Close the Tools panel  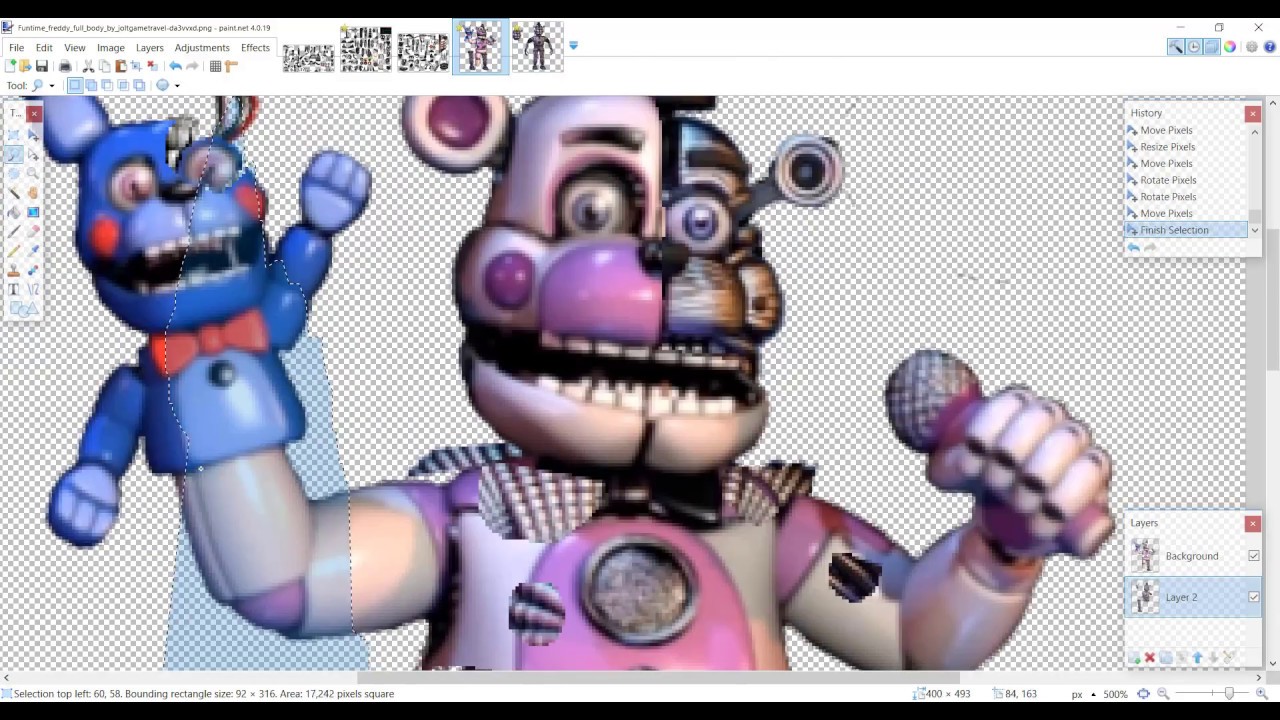point(33,114)
